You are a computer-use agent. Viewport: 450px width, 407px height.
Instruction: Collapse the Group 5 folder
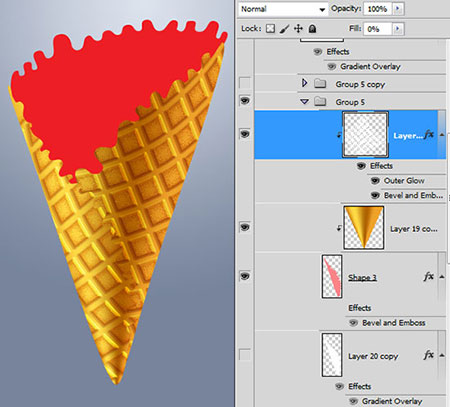tap(304, 101)
